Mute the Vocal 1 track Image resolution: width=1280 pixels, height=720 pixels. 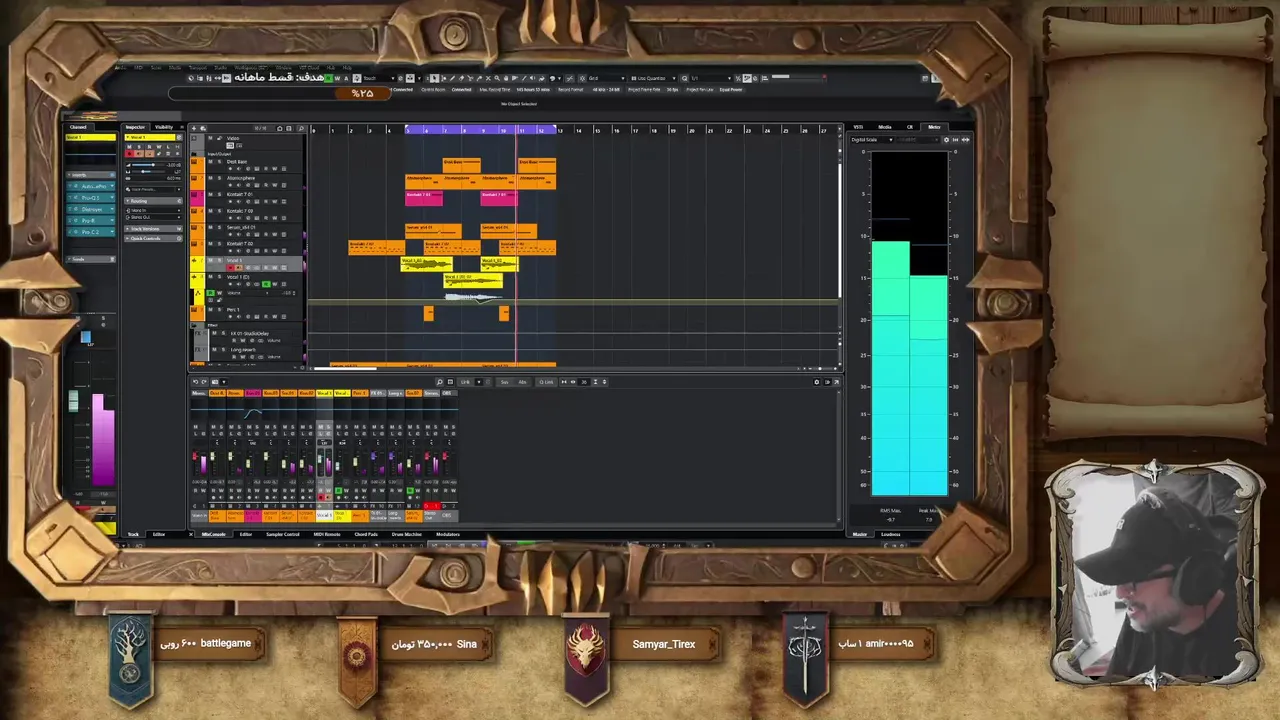click(x=210, y=260)
